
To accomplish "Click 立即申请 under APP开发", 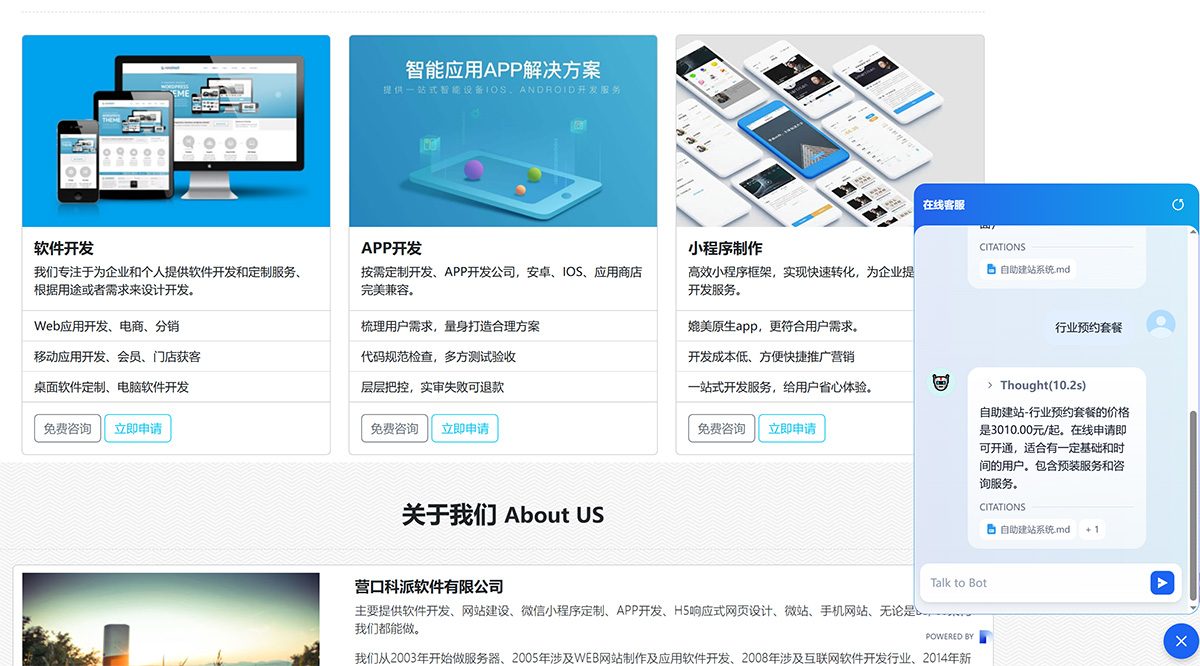I will point(465,429).
